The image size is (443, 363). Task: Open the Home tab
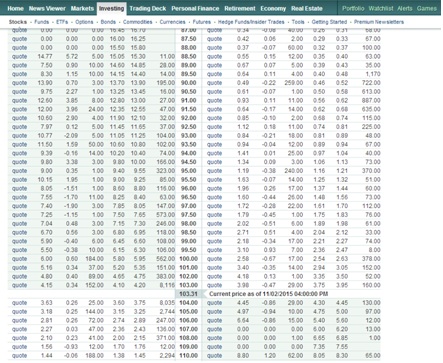coord(15,8)
